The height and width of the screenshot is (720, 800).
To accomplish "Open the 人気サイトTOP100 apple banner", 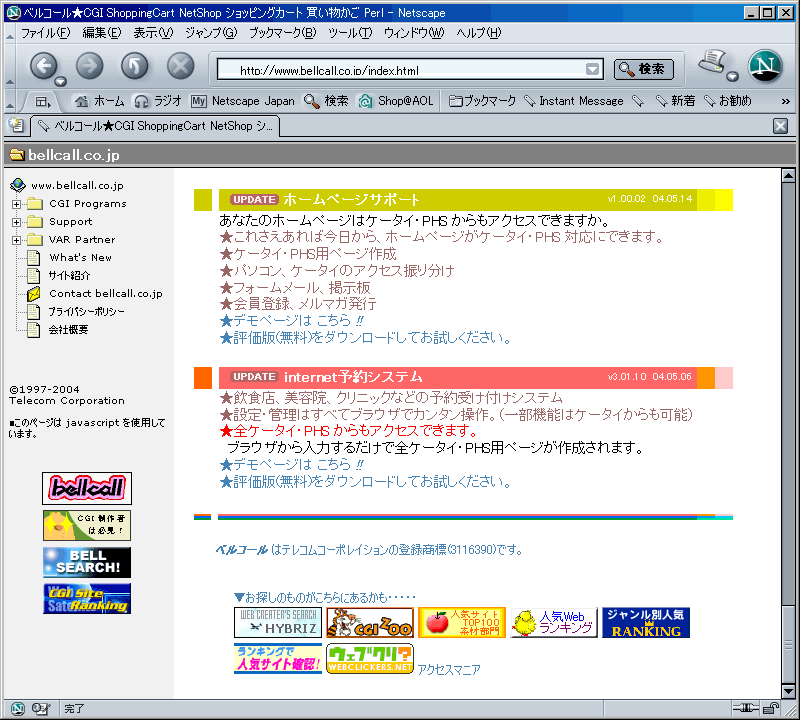I will [x=462, y=622].
